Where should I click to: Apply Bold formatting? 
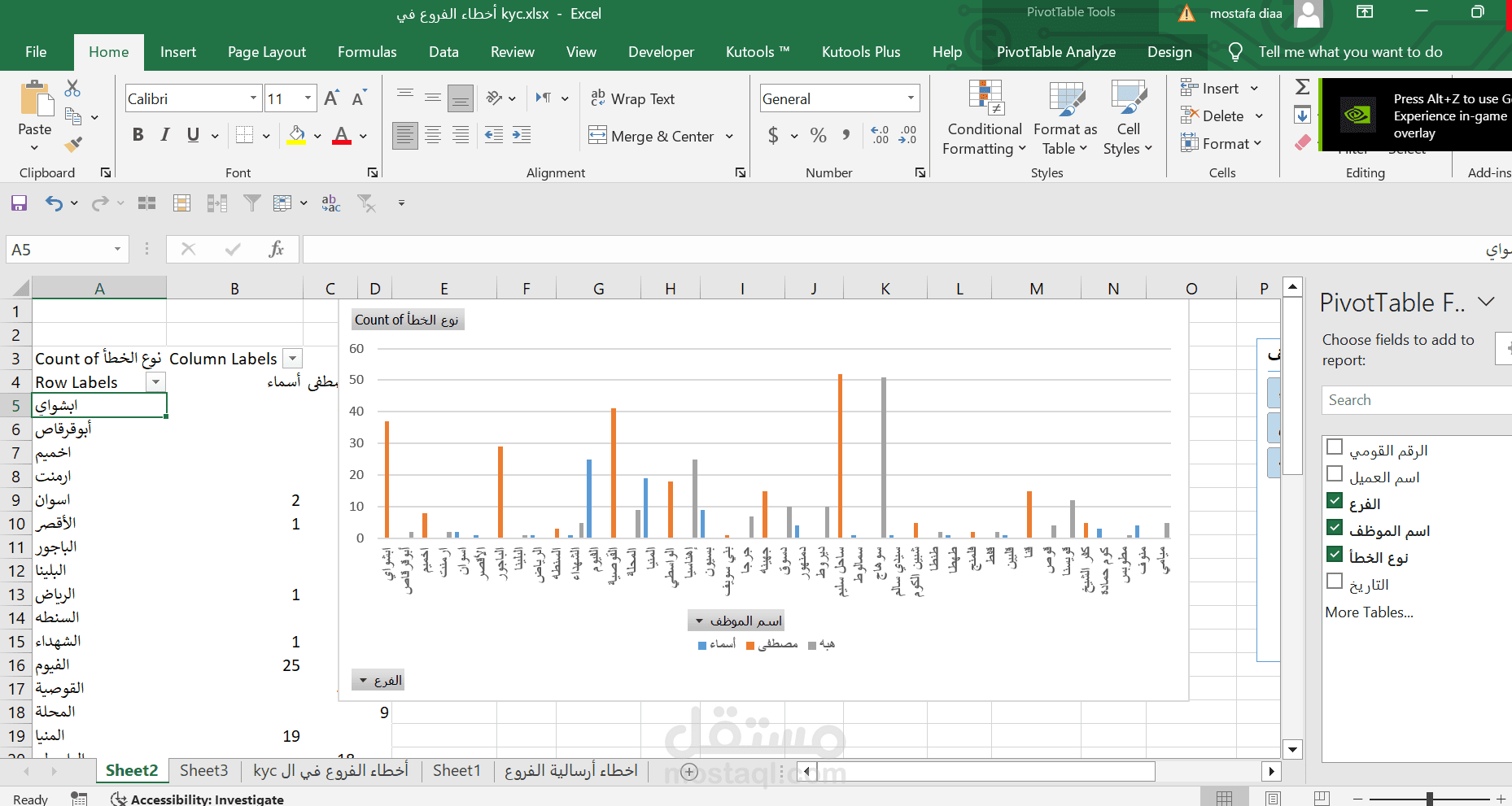pyautogui.click(x=138, y=135)
